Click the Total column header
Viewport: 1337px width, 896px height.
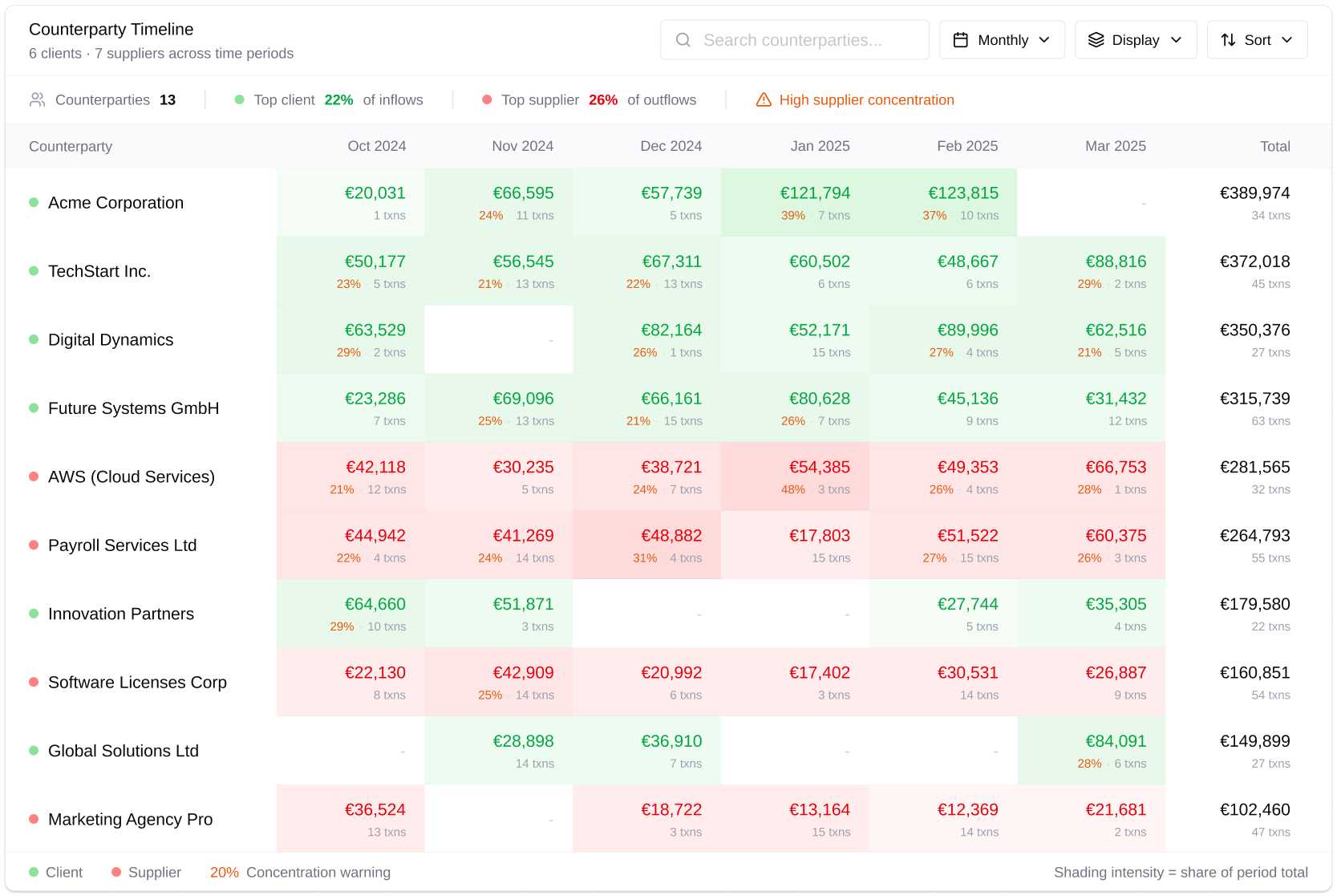coord(1274,146)
